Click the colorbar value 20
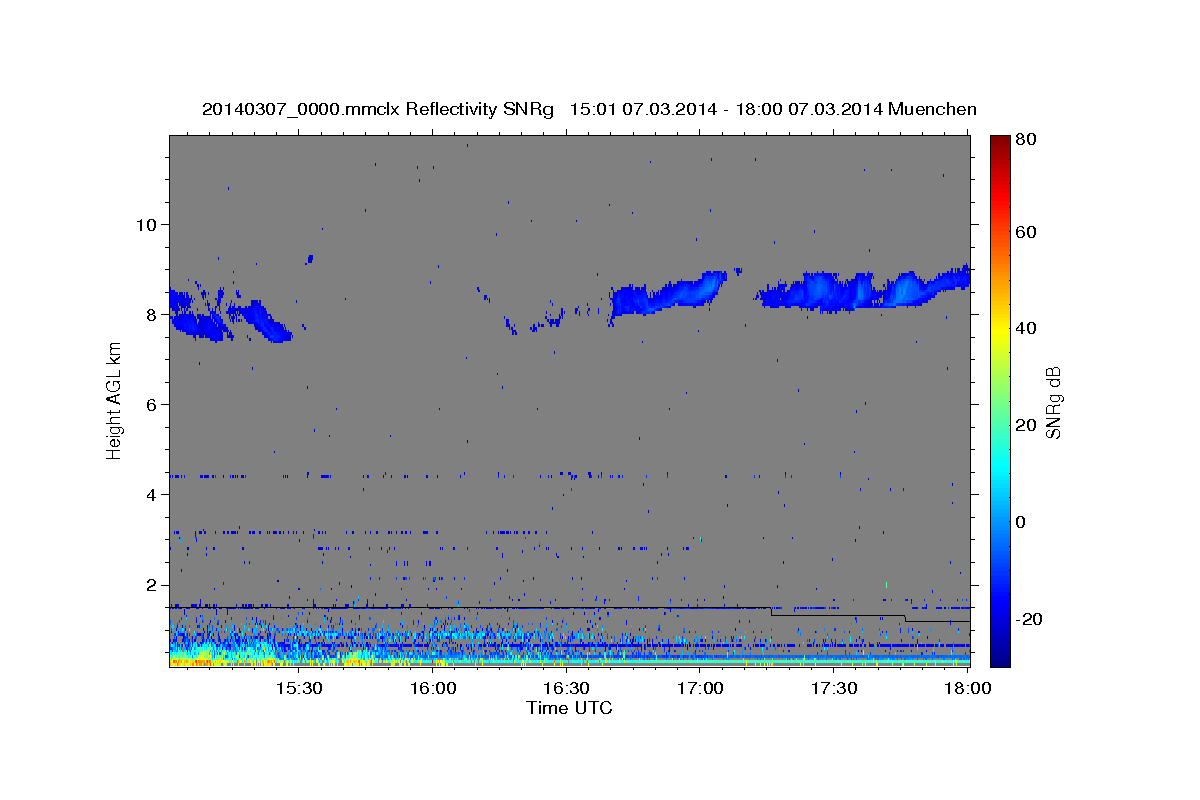This screenshot has height=800, width=1200. click(1028, 425)
